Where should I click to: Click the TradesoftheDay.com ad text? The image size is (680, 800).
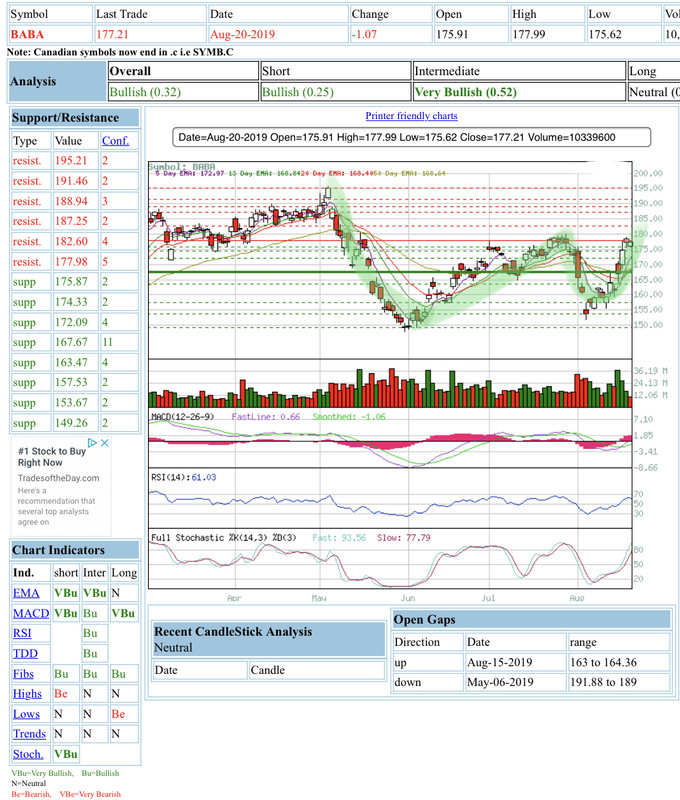point(59,478)
